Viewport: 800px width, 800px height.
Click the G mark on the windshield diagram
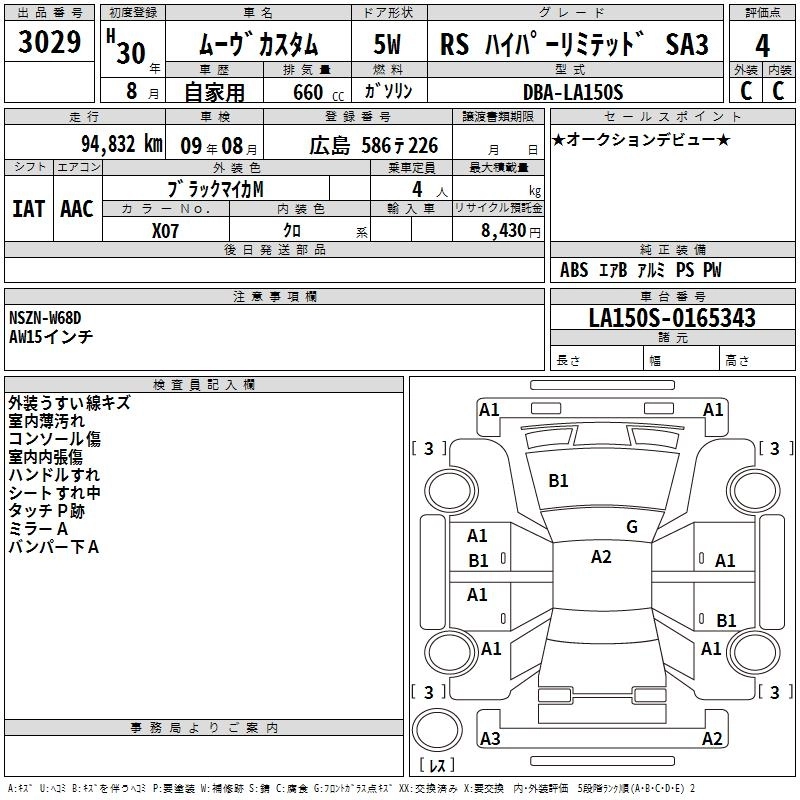point(631,527)
